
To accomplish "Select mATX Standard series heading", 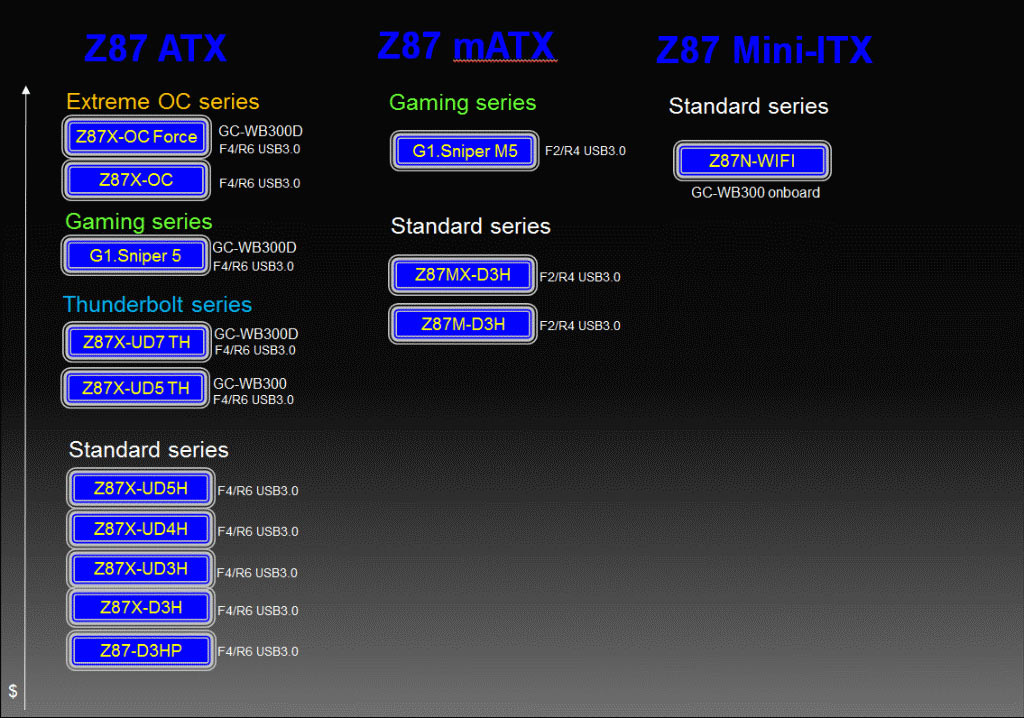I will click(x=471, y=226).
